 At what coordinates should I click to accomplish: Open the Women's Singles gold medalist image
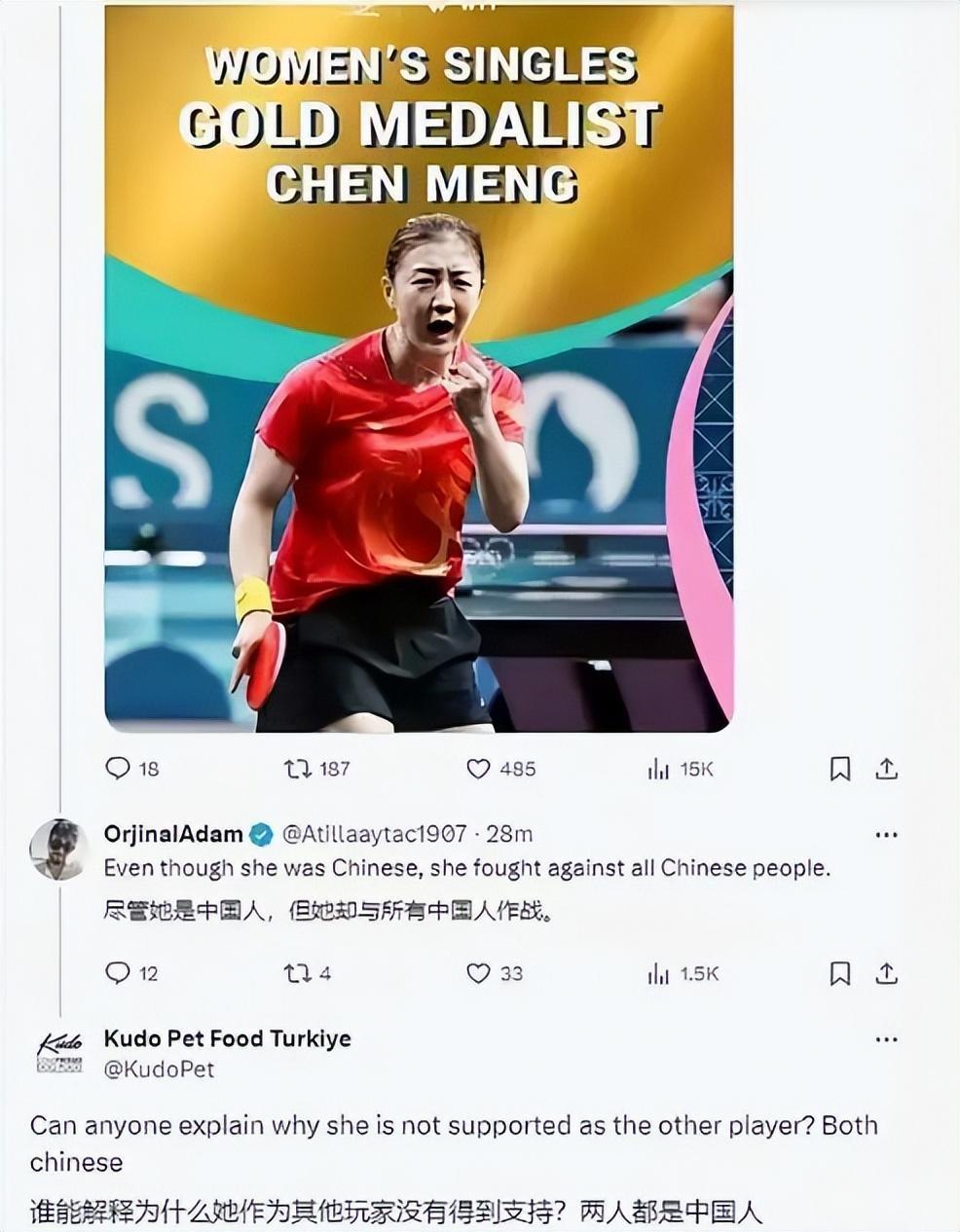coord(419,368)
